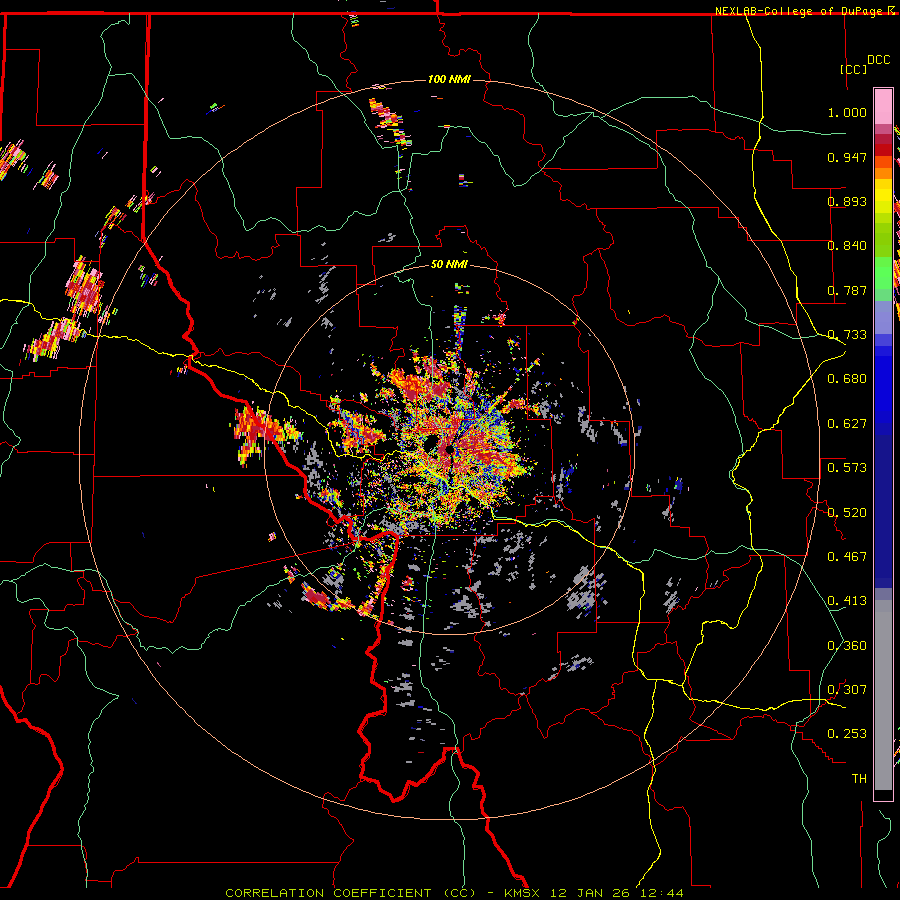Pick the yellow segment of the color bar

[883, 196]
